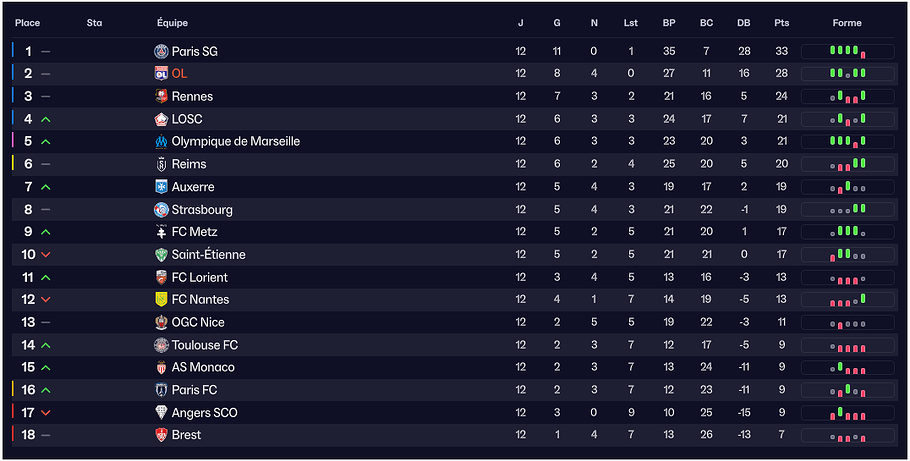This screenshot has width=910, height=461.
Task: Click the Olympique de Marseille logo
Action: [162, 142]
